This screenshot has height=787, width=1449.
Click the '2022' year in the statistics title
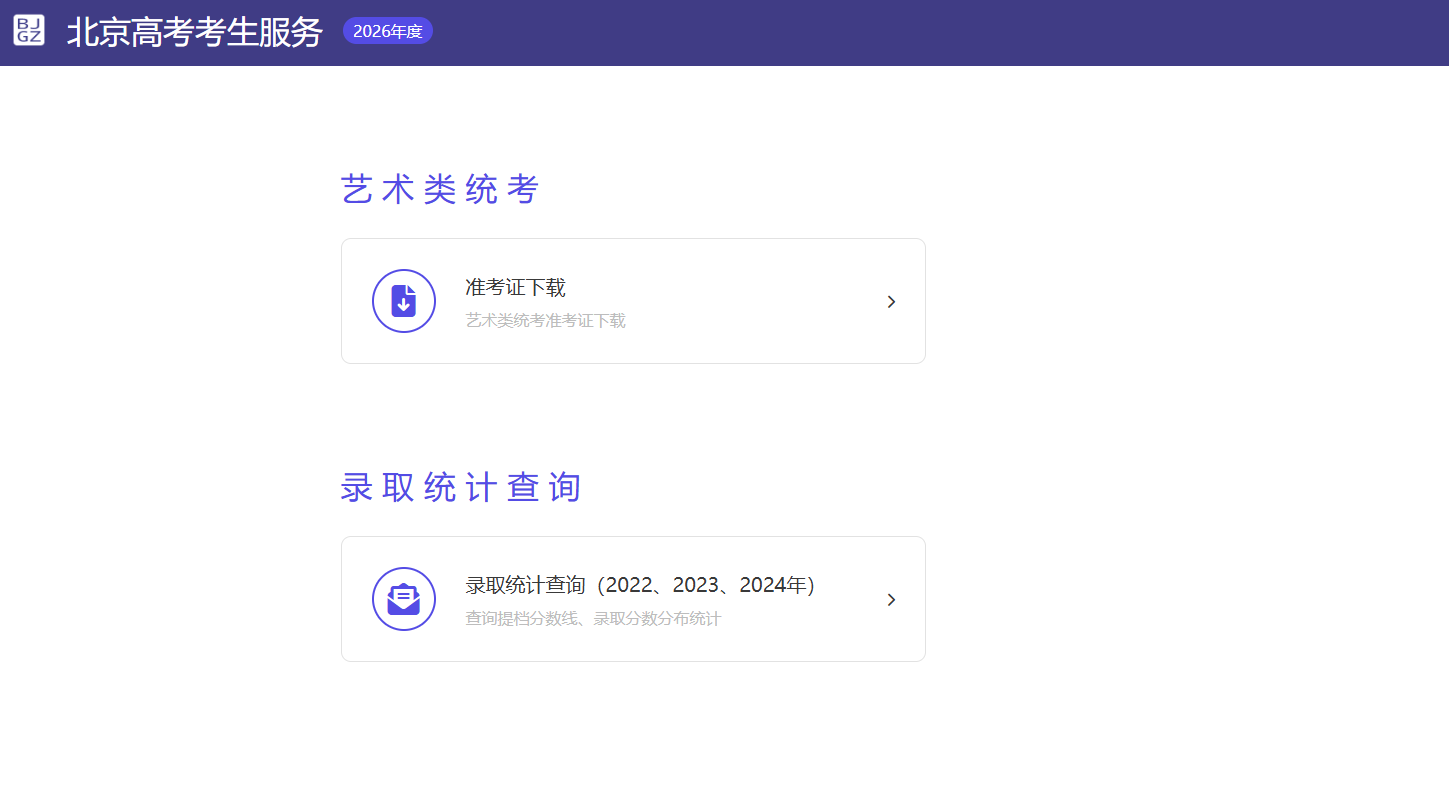628,586
